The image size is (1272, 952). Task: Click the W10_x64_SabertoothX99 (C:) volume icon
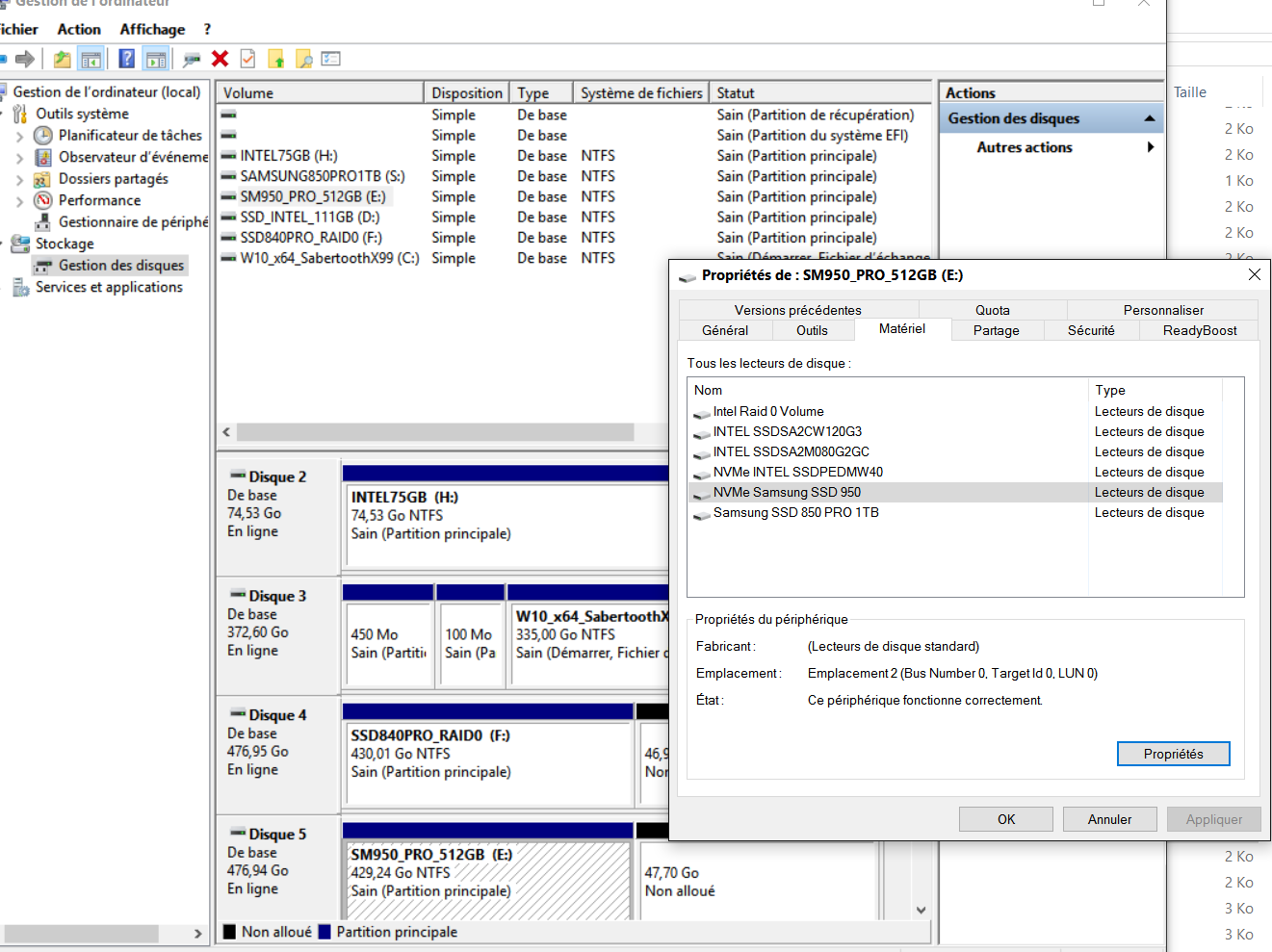click(x=228, y=258)
